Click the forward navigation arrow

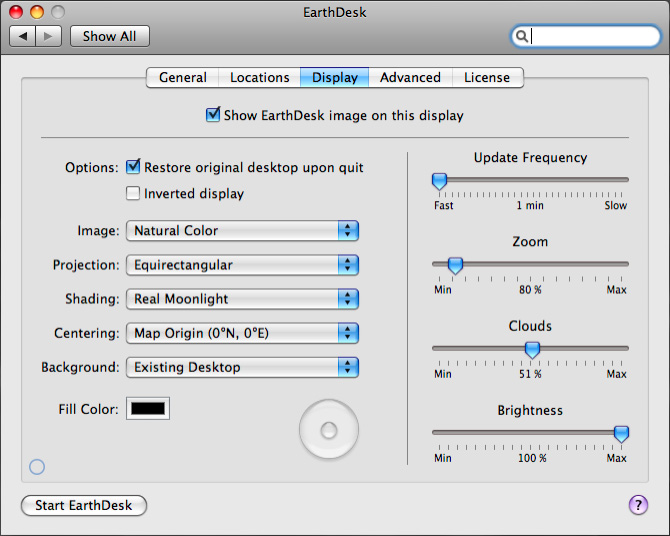[49, 36]
